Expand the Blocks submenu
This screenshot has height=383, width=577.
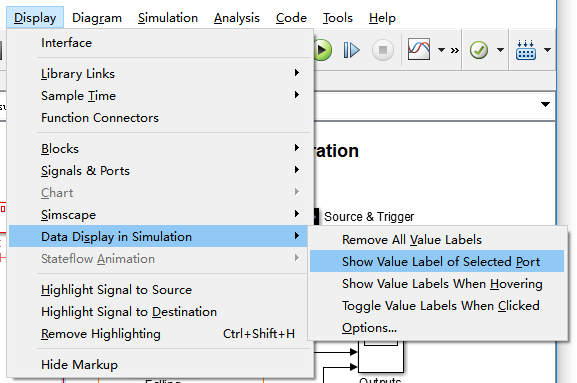pos(159,149)
